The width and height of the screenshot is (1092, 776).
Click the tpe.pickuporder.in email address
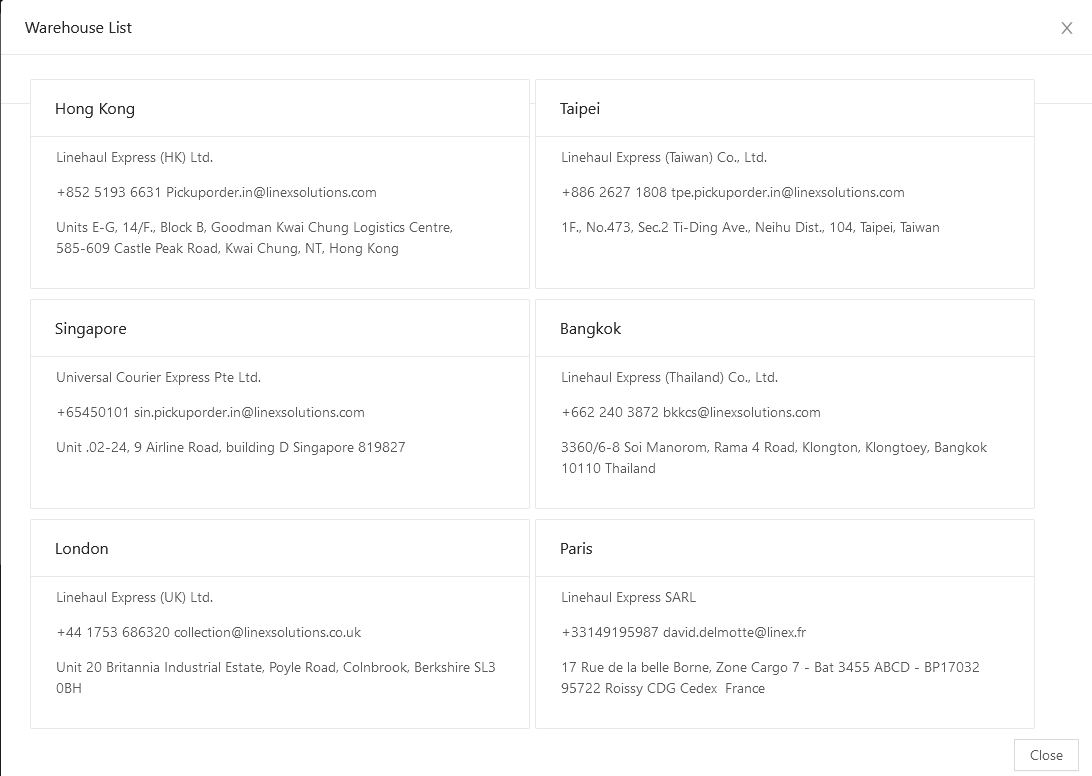(787, 192)
